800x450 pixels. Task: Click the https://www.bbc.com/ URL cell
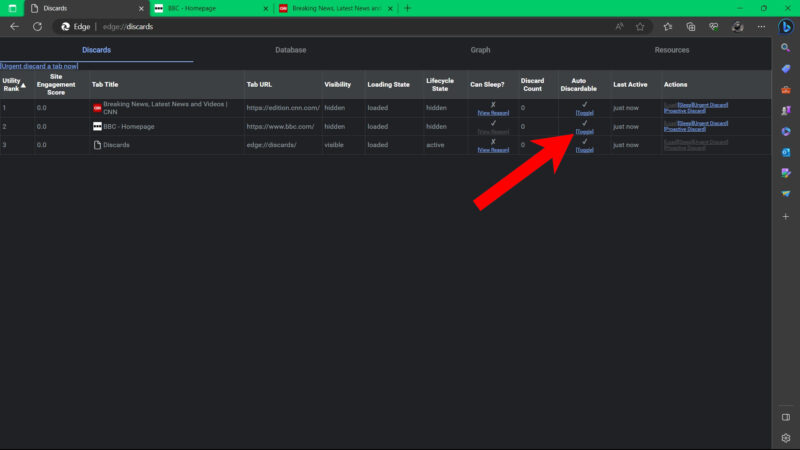click(280, 127)
